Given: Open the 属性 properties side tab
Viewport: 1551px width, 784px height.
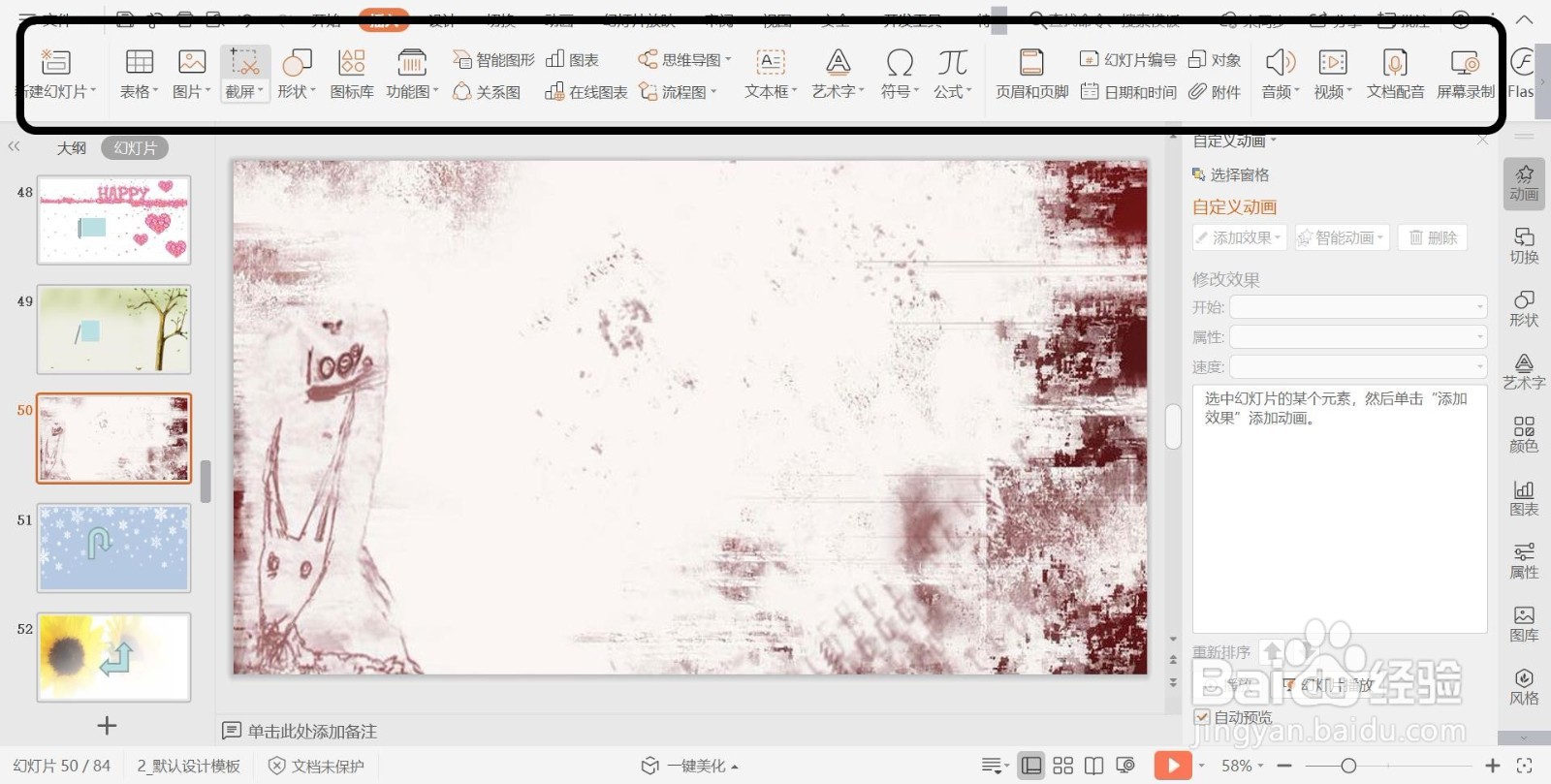Looking at the screenshot, I should (1524, 561).
